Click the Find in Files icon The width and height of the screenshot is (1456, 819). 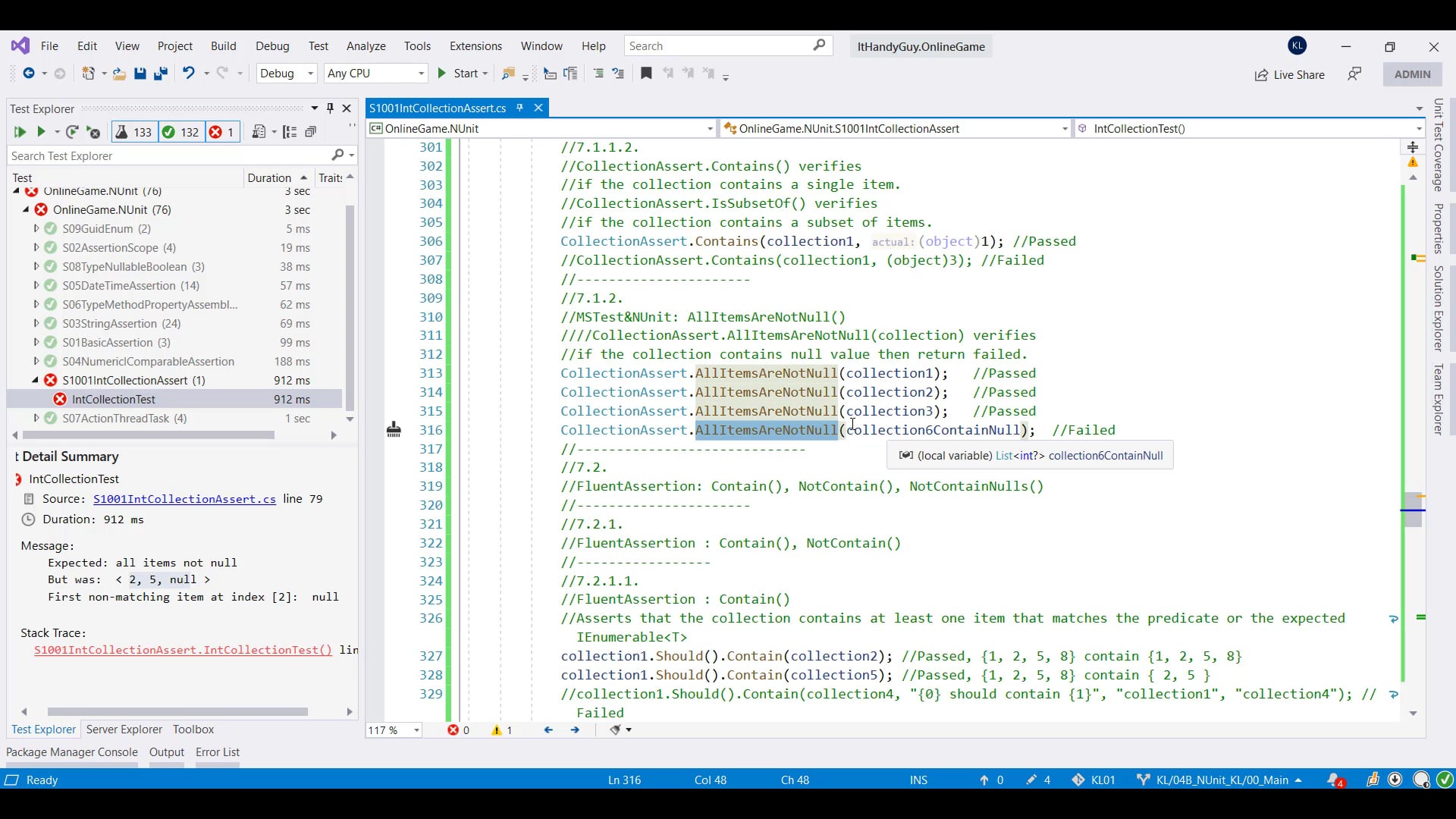click(508, 74)
